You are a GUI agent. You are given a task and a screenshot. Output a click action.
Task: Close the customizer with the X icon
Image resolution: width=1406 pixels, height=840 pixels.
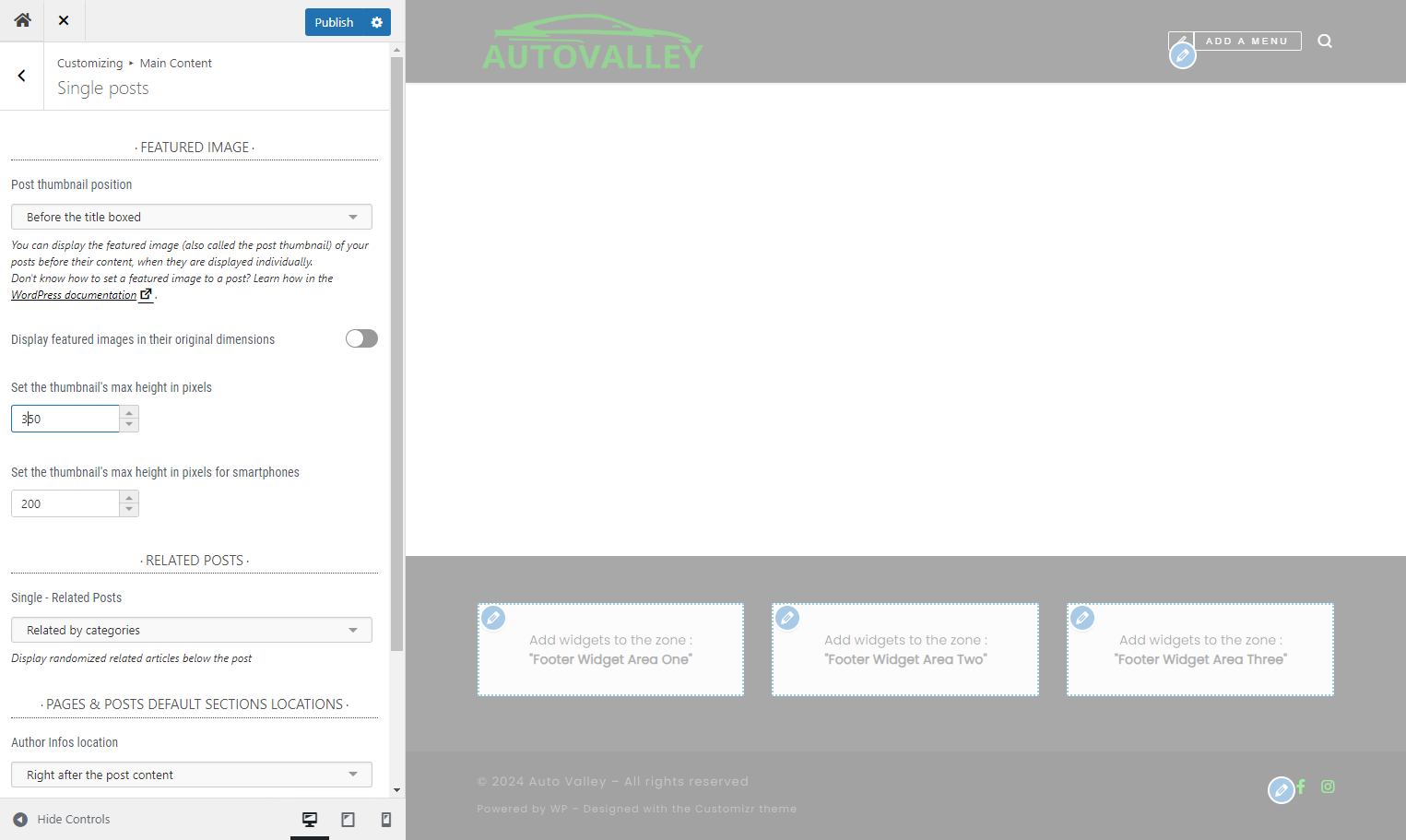(x=64, y=20)
